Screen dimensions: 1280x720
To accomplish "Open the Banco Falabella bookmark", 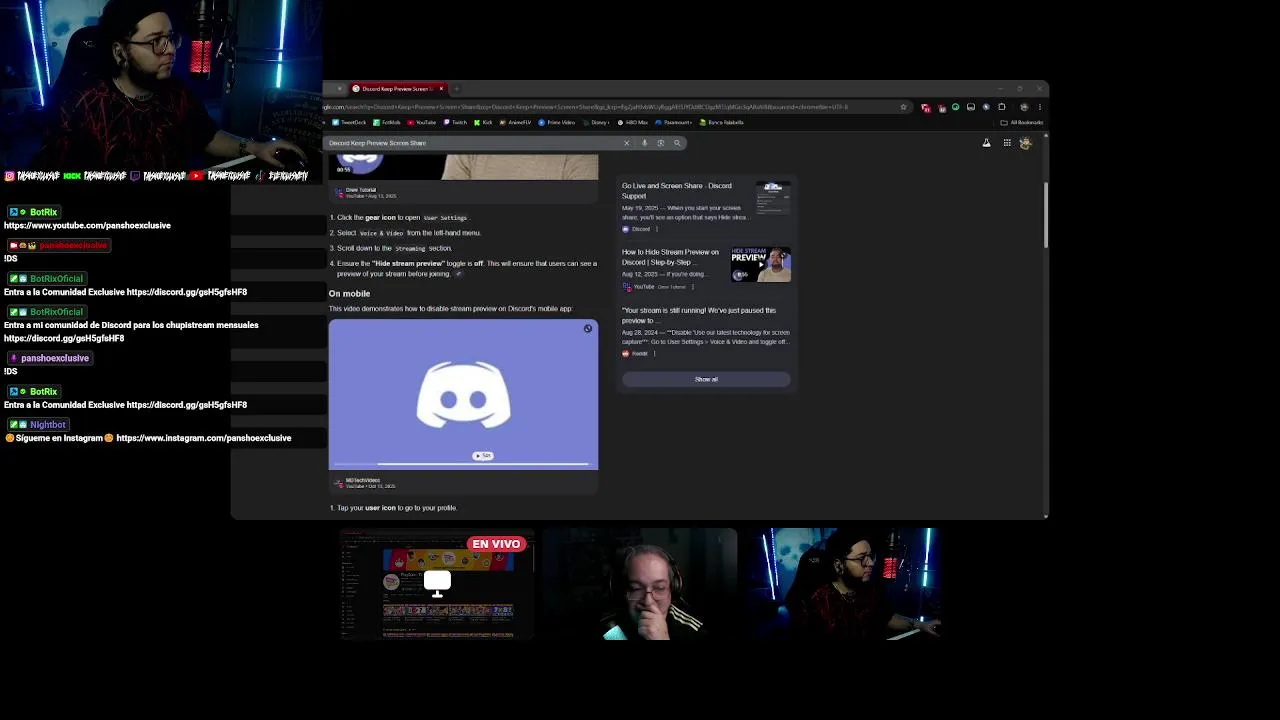I will tap(722, 122).
